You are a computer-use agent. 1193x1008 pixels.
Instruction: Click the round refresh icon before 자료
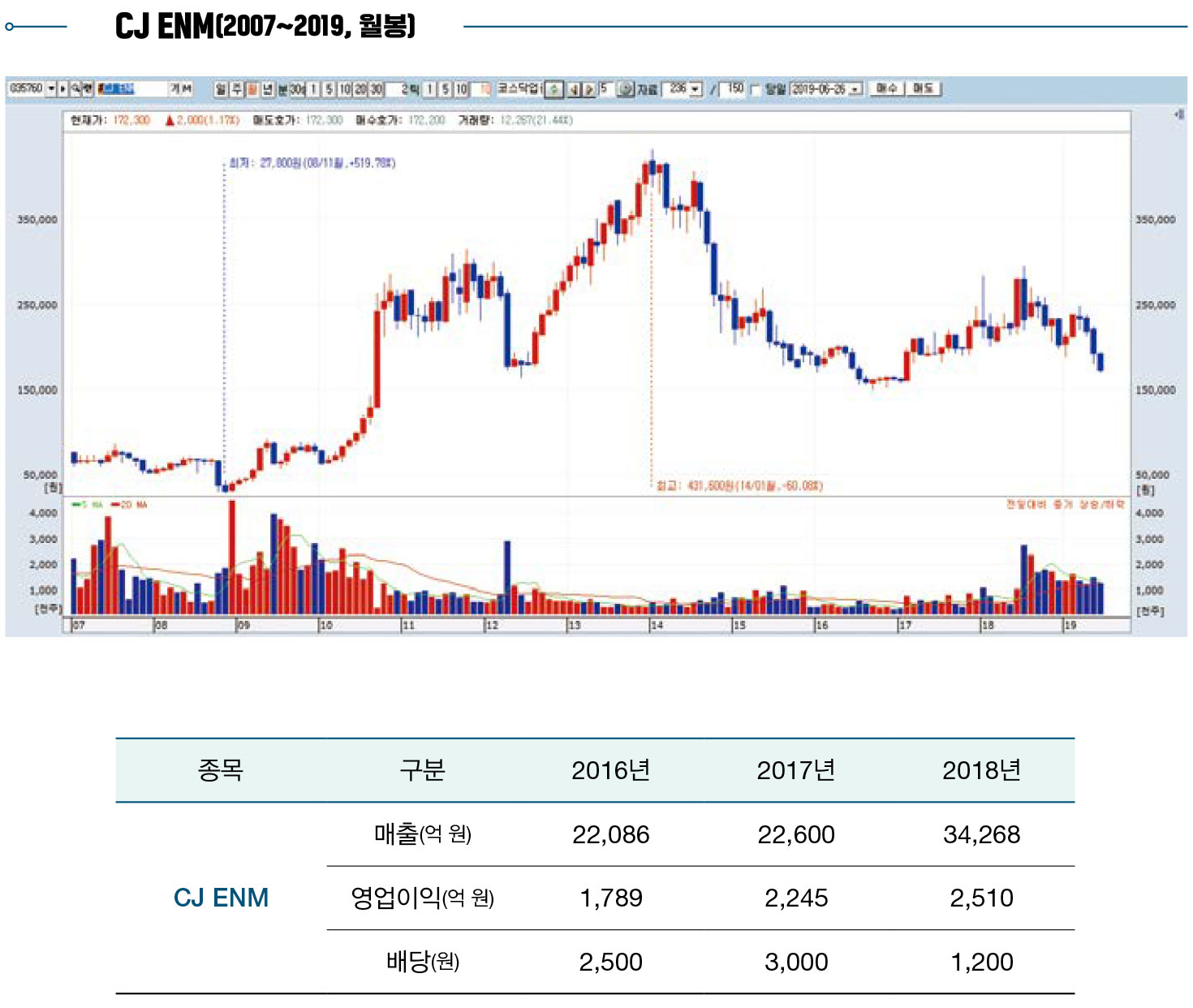[x=626, y=89]
